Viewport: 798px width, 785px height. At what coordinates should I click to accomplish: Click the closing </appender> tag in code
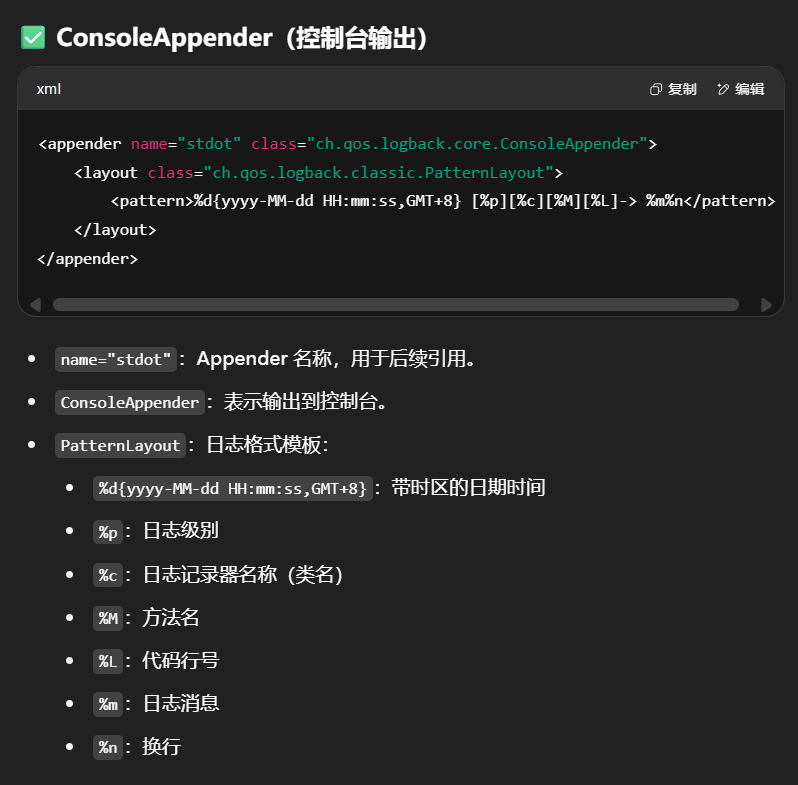[x=88, y=258]
